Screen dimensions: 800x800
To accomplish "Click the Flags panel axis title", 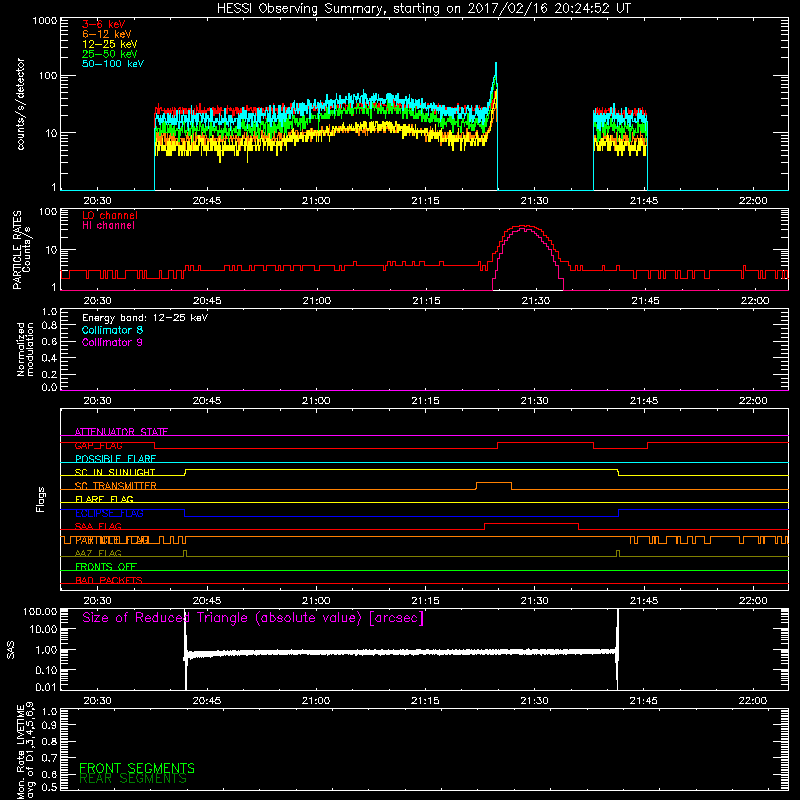I will point(40,499).
